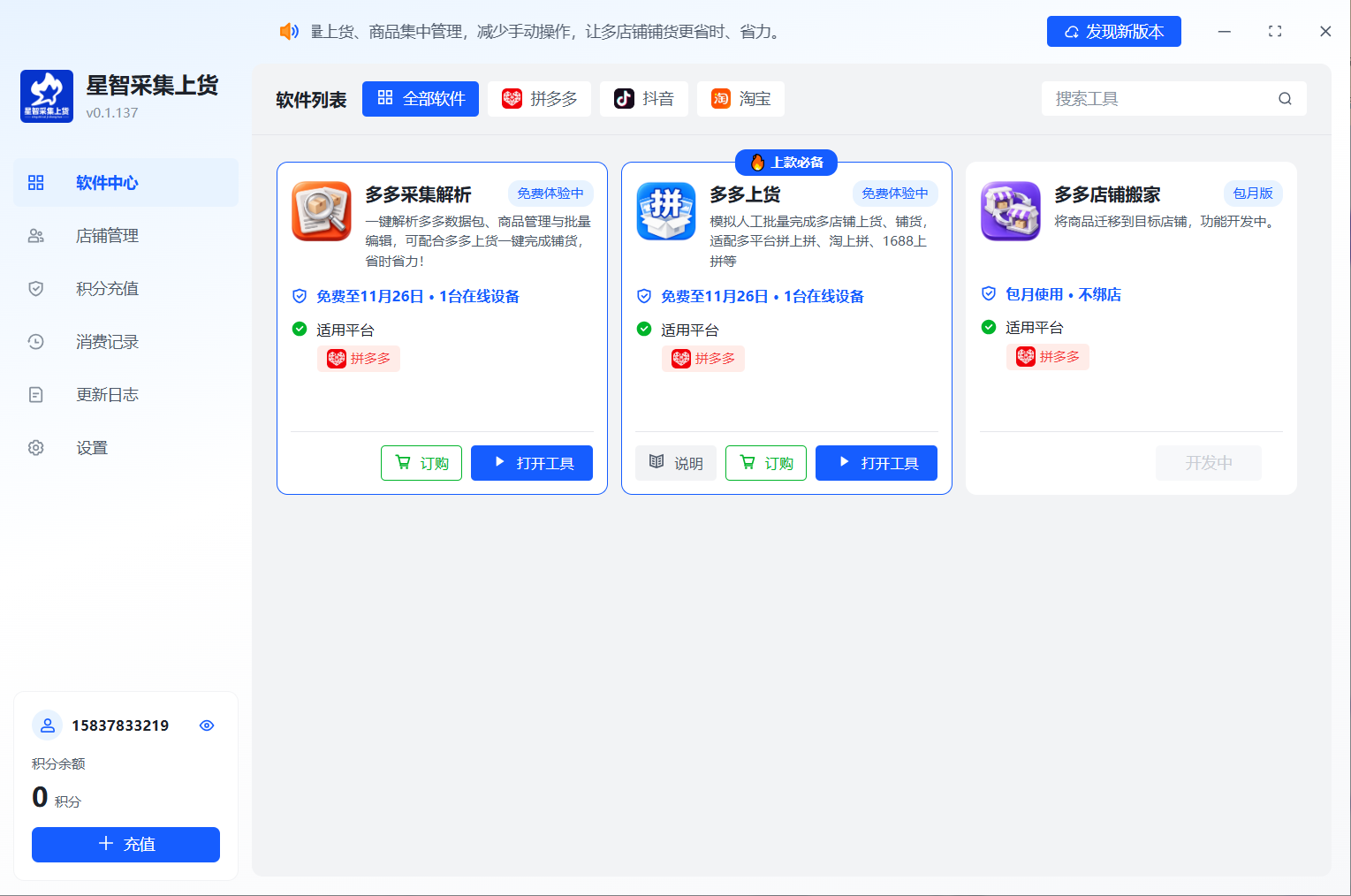Click the phone number 15837833219
Viewport: 1351px width, 896px height.
[x=120, y=725]
